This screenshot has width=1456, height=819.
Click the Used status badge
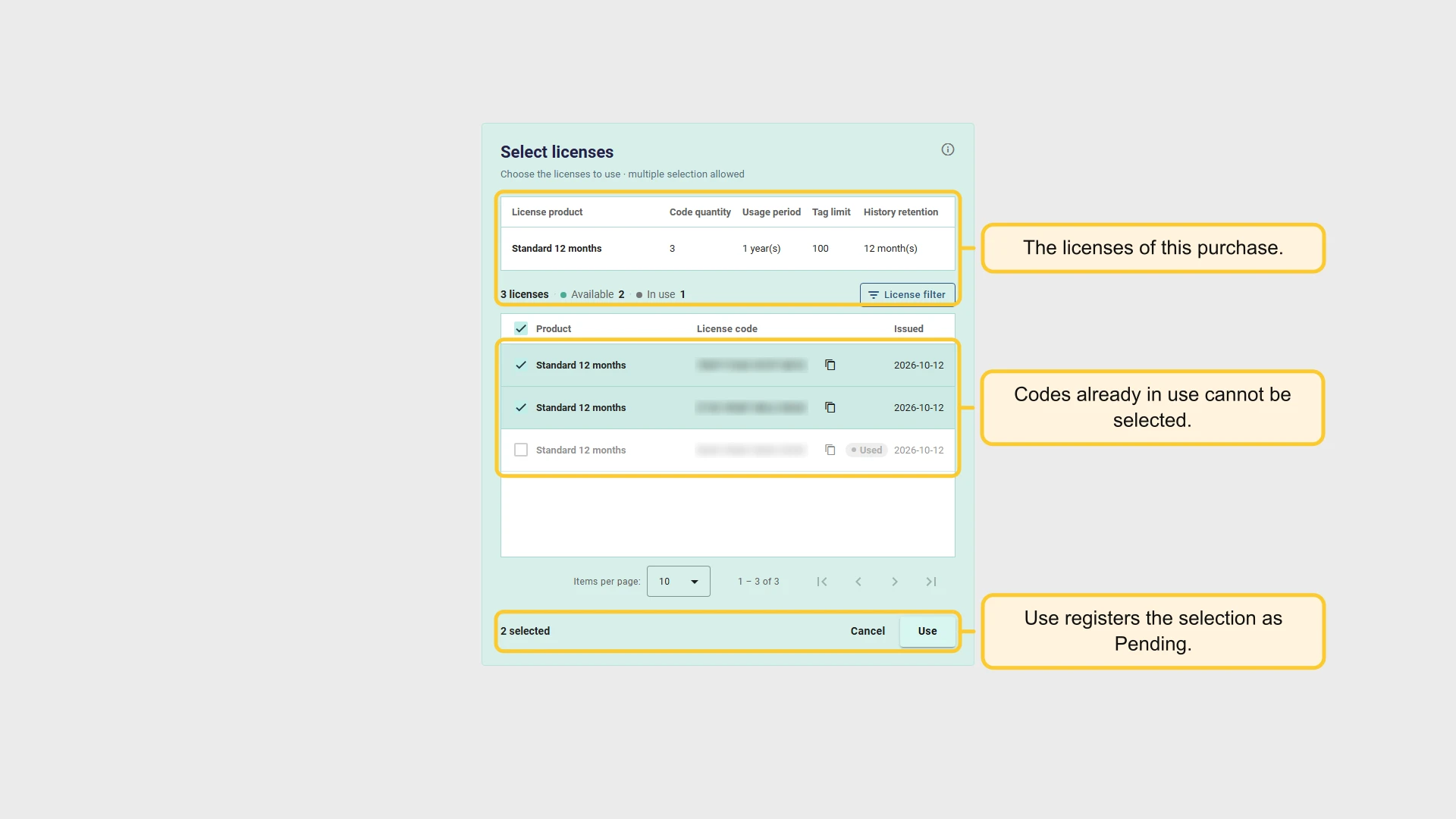click(867, 450)
